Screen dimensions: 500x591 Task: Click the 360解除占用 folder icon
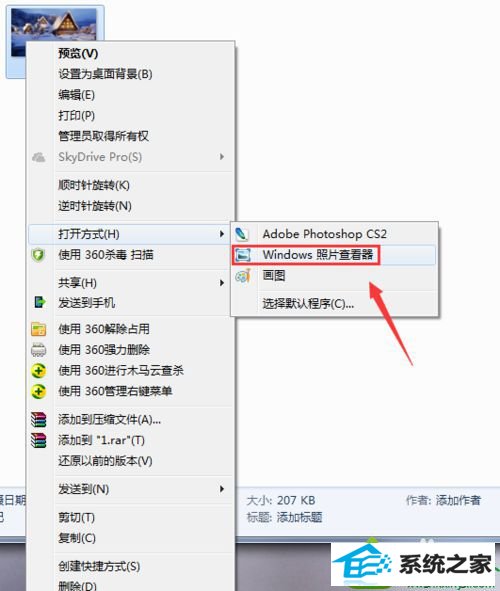38,329
